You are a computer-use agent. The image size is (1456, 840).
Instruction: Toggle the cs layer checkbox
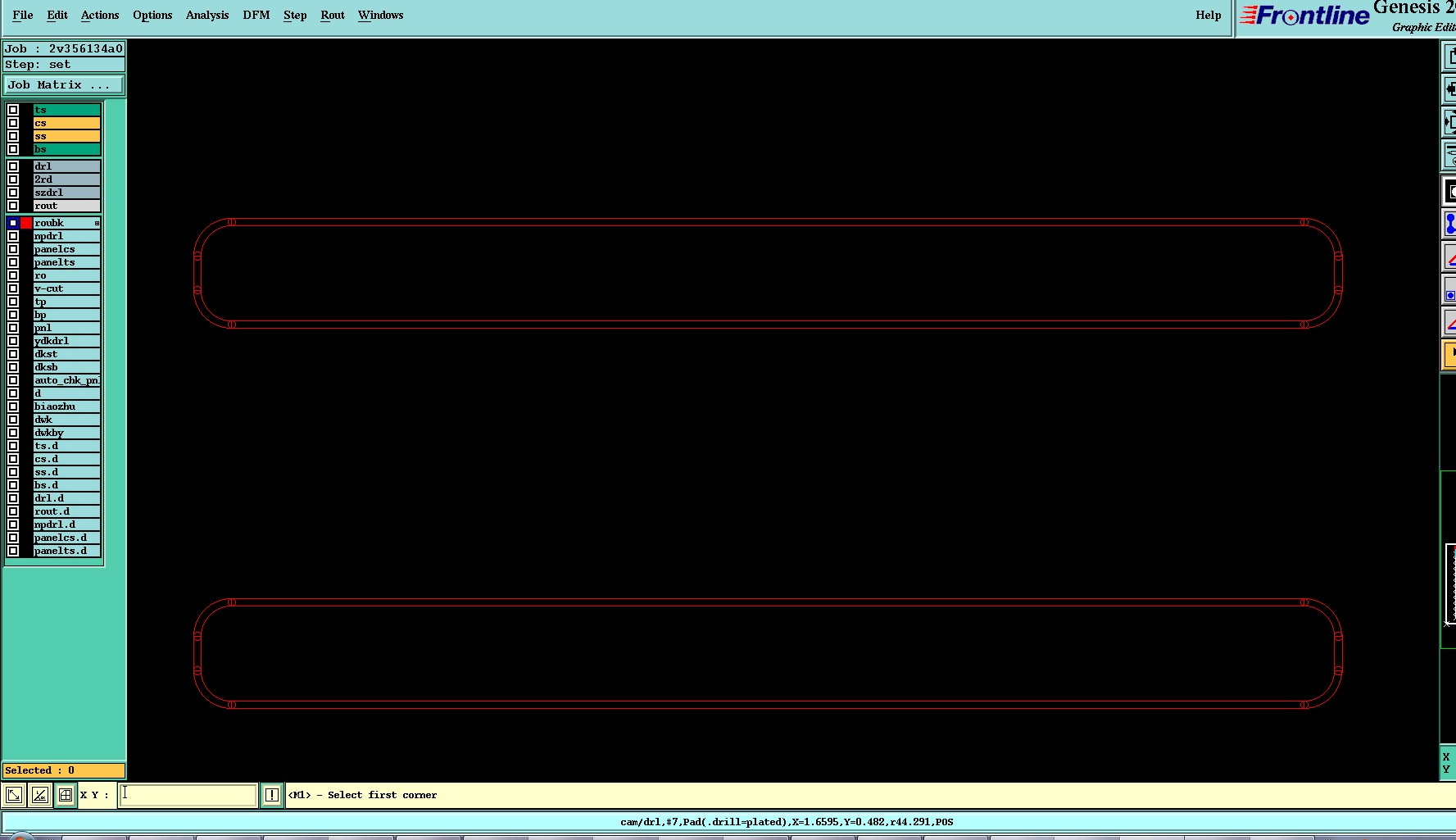pos(13,123)
